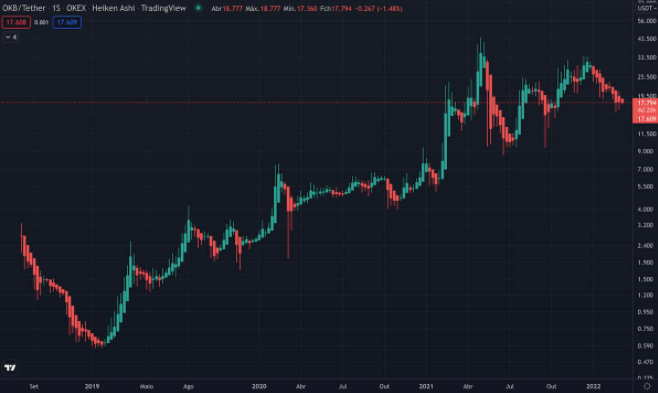The height and width of the screenshot is (393, 658).
Task: Expand the collapsed indicators legend showing 4
Action: click(10, 37)
